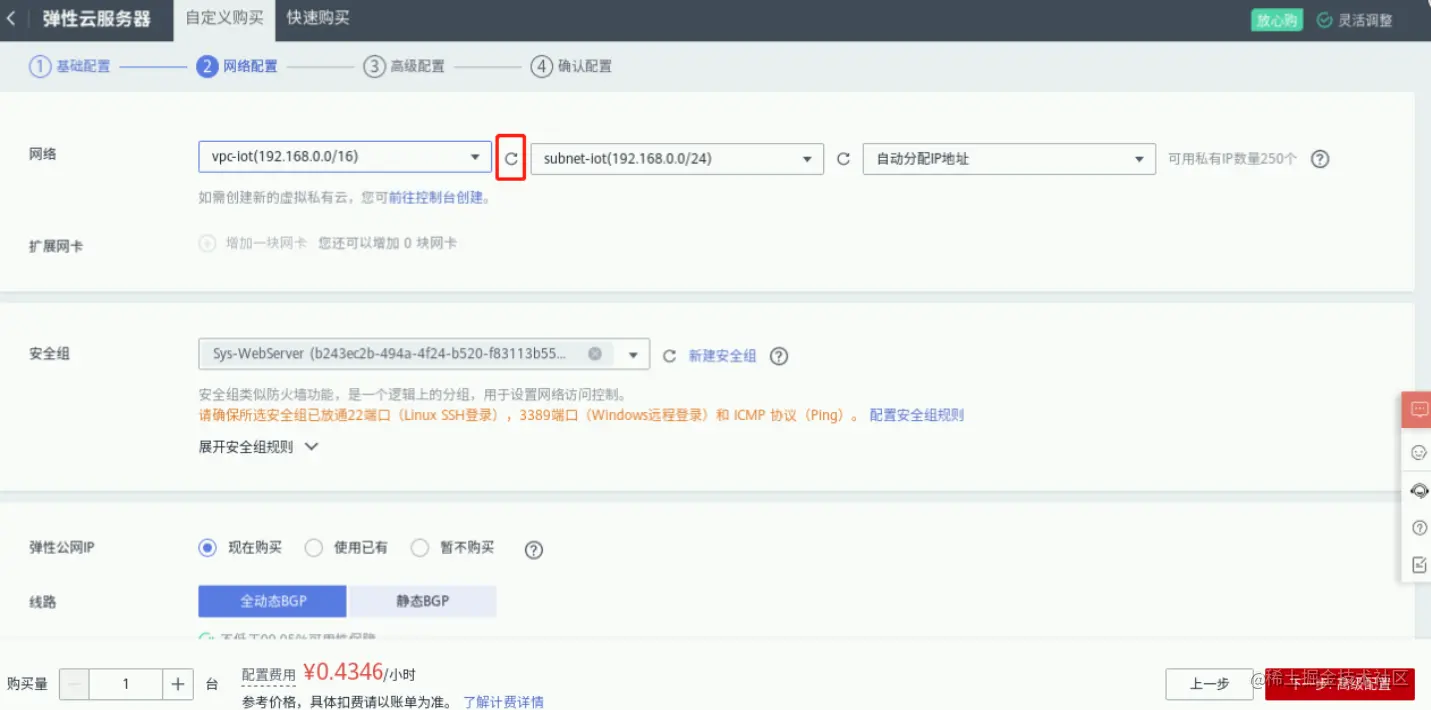Viewport: 1431px width, 710px height.
Task: Click 上一步 button
Action: click(x=1209, y=684)
